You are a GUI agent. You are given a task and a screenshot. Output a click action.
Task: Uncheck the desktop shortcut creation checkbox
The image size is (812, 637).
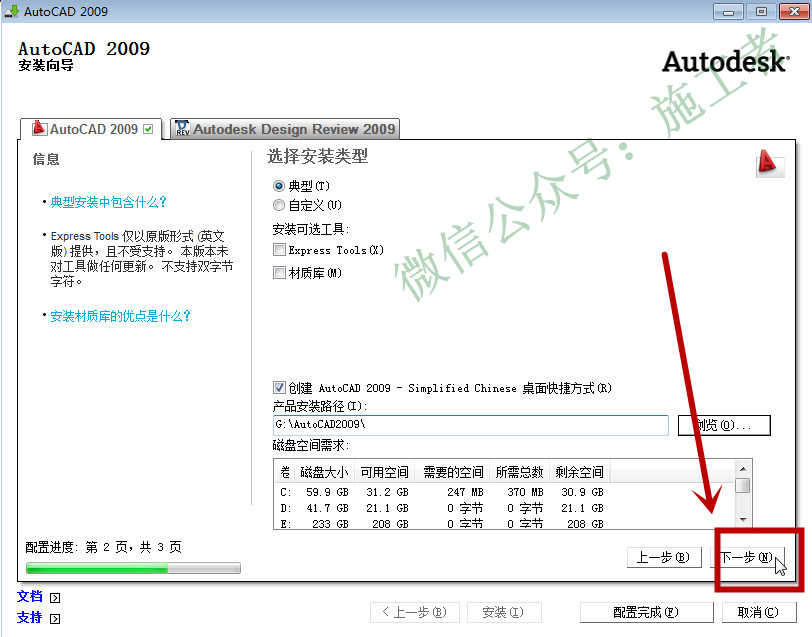tap(279, 387)
